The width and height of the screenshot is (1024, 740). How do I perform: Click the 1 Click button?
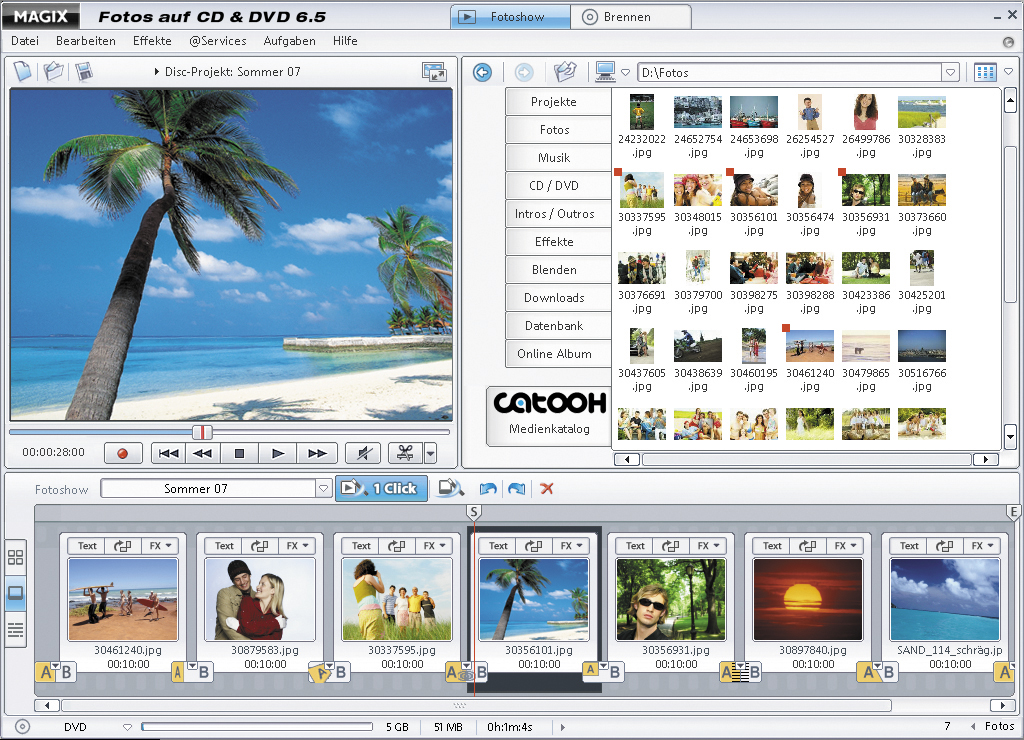(381, 488)
